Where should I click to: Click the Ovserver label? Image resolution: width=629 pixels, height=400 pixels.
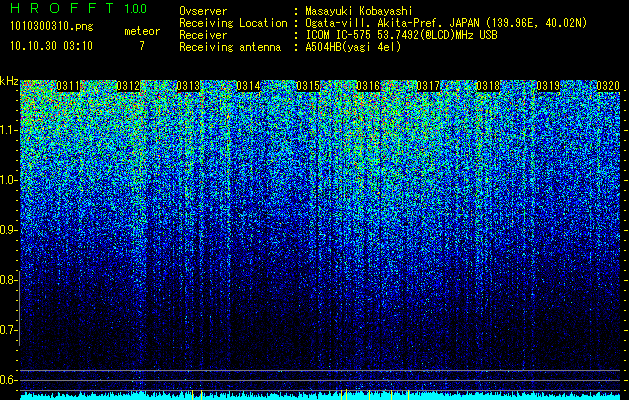(203, 11)
